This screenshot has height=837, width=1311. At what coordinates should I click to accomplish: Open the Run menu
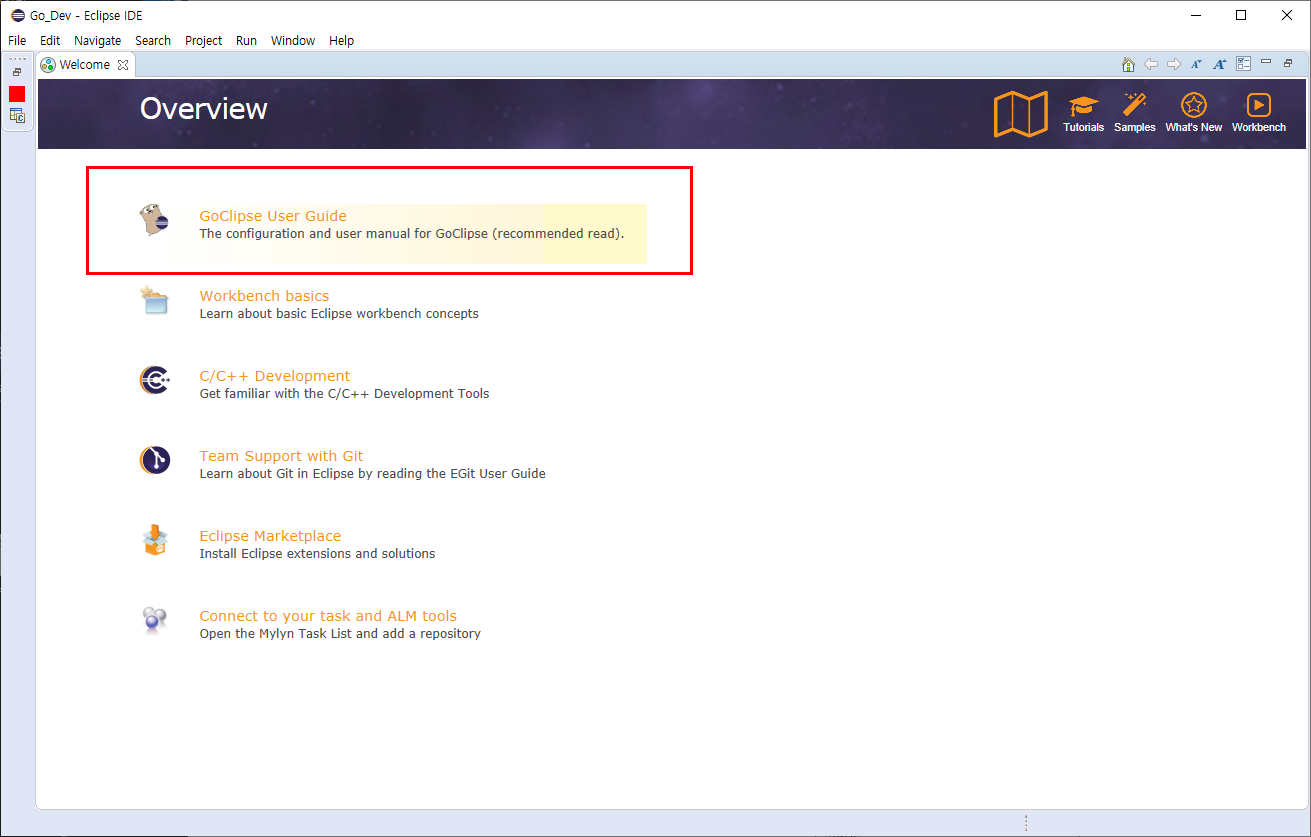246,41
